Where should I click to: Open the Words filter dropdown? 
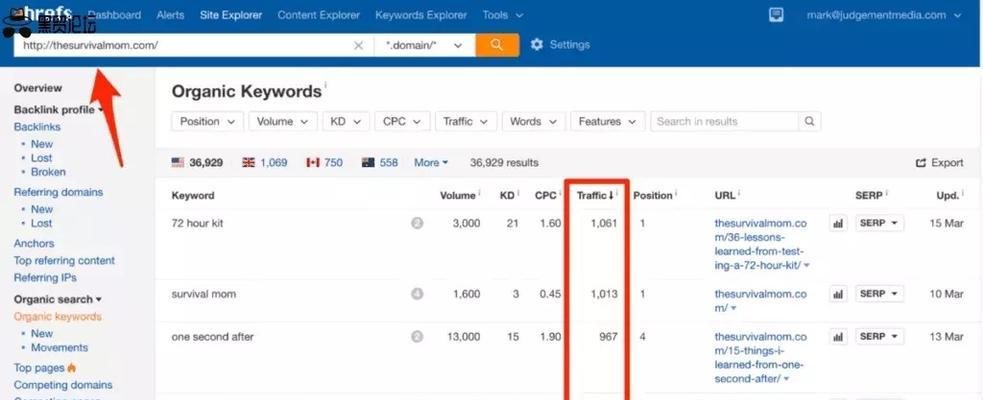coord(534,122)
